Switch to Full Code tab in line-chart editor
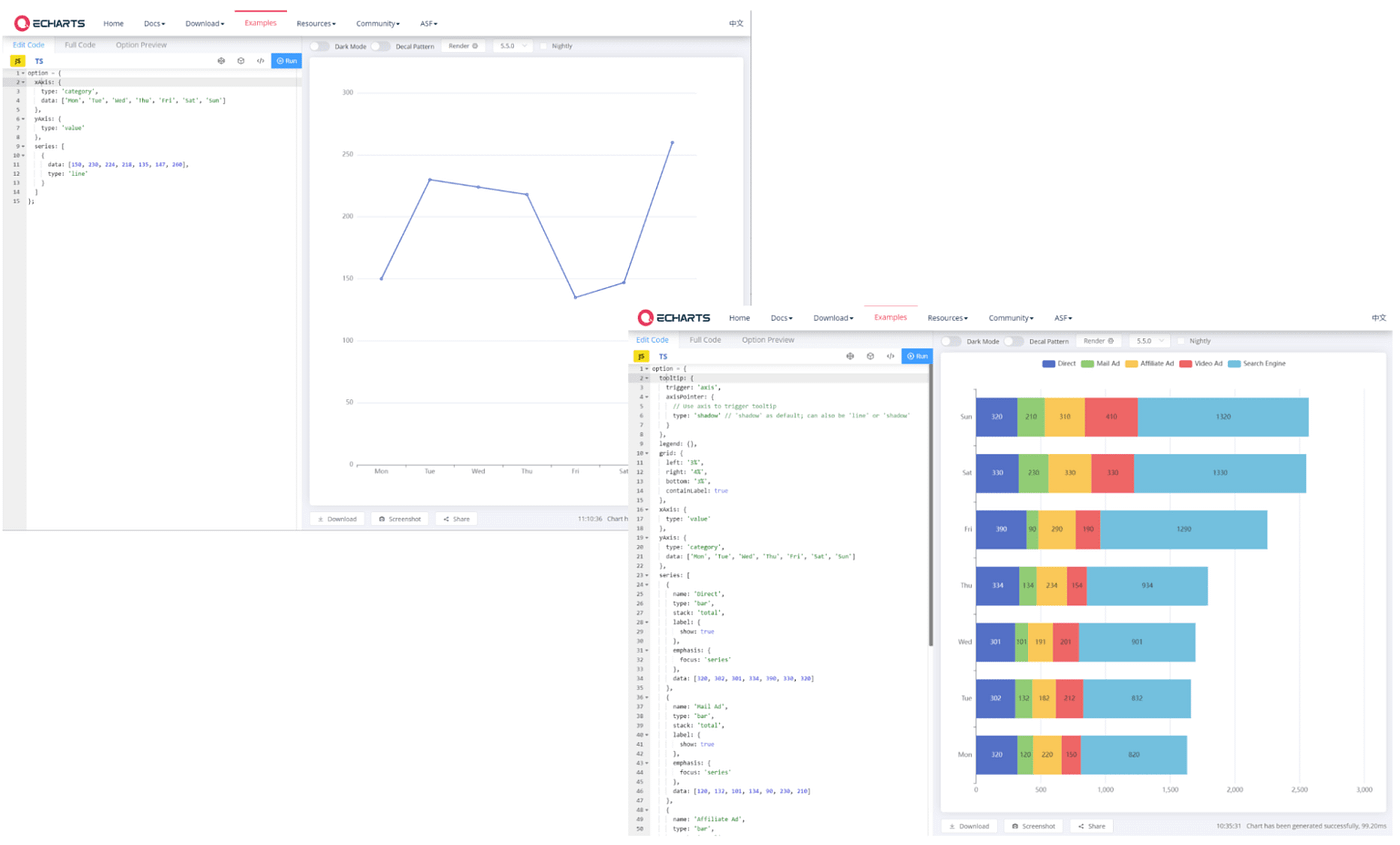1400x845 pixels. [x=80, y=45]
